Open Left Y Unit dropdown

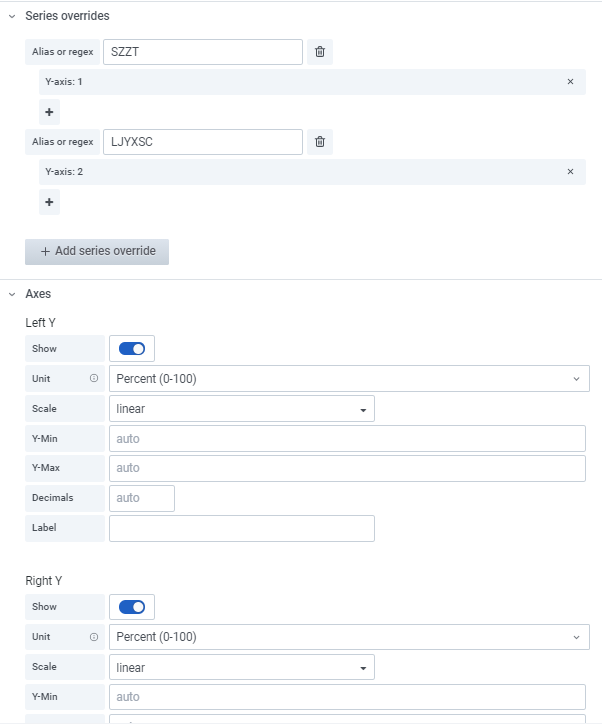[x=348, y=379]
